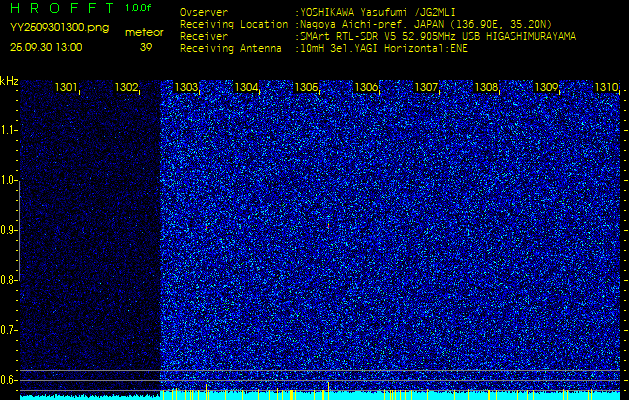The image size is (629, 400).
Task: Click the Receiving Location label
Action: tap(234, 24)
